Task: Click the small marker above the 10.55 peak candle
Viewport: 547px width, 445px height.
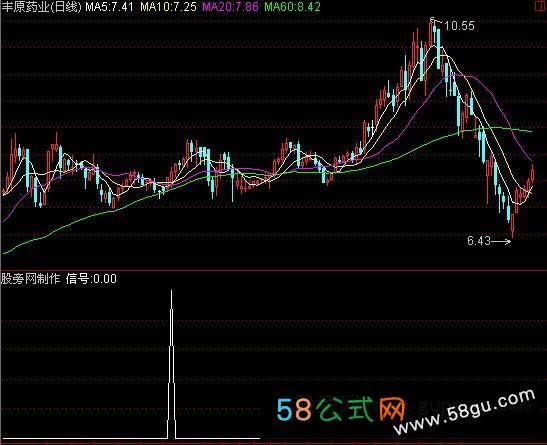Action: (433, 19)
